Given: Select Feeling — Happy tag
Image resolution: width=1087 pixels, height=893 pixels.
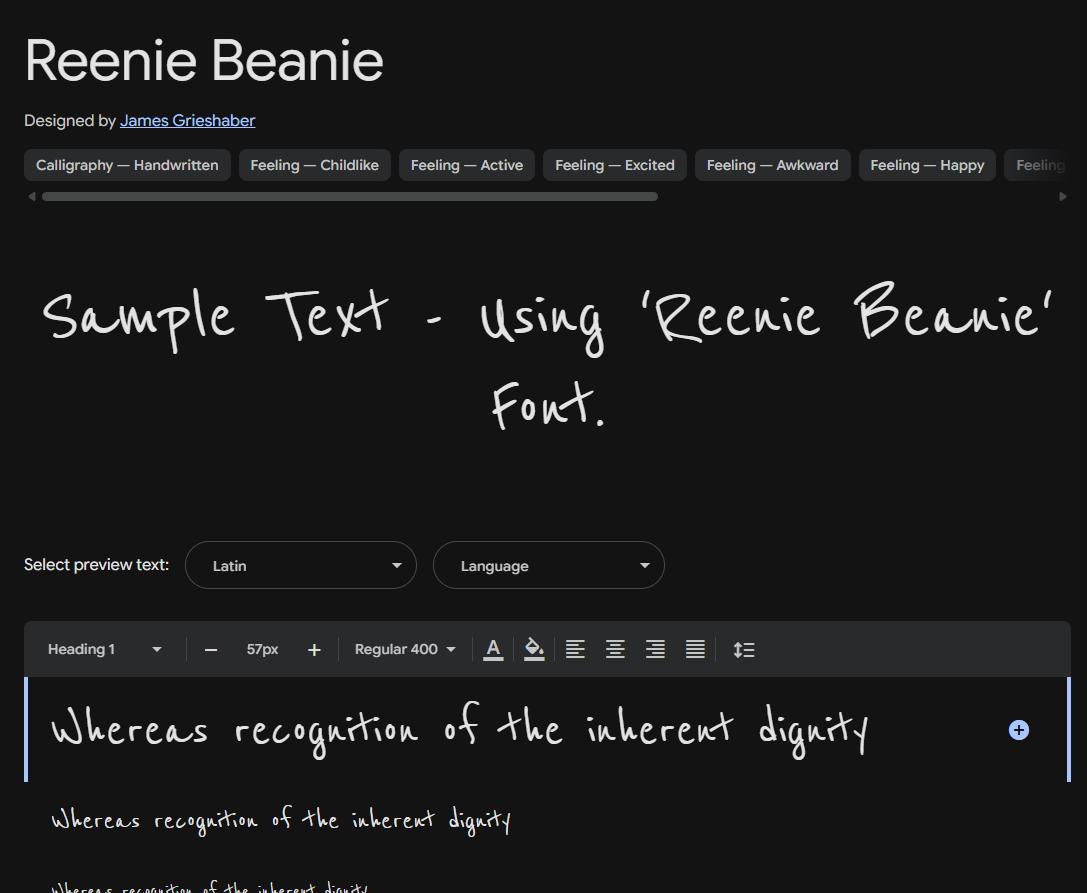Looking at the screenshot, I should pos(928,165).
